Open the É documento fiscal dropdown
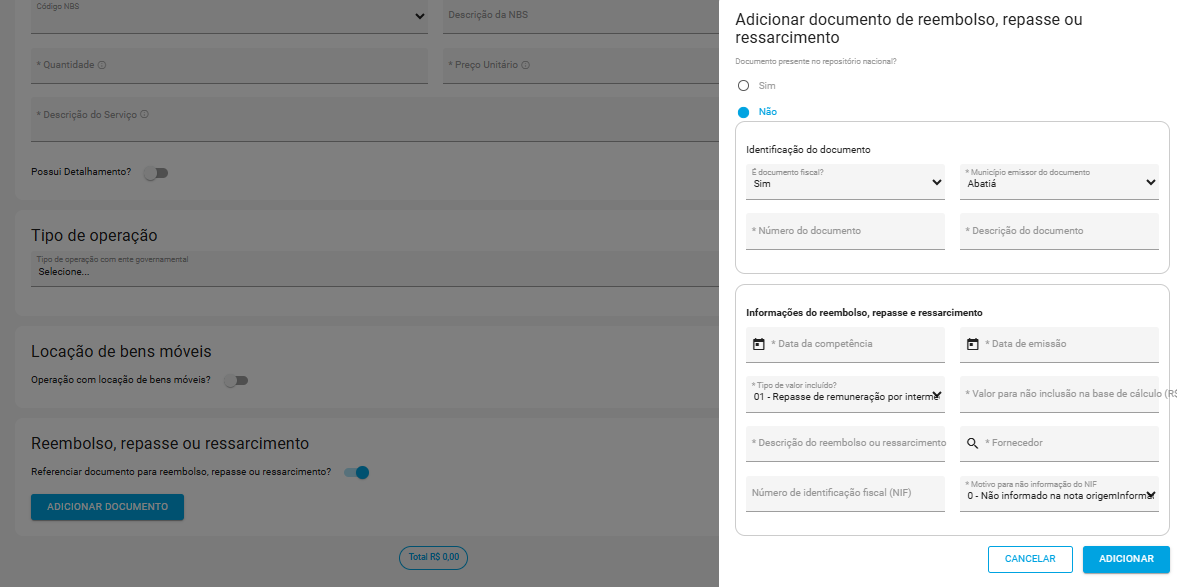The width and height of the screenshot is (1177, 587). (845, 182)
